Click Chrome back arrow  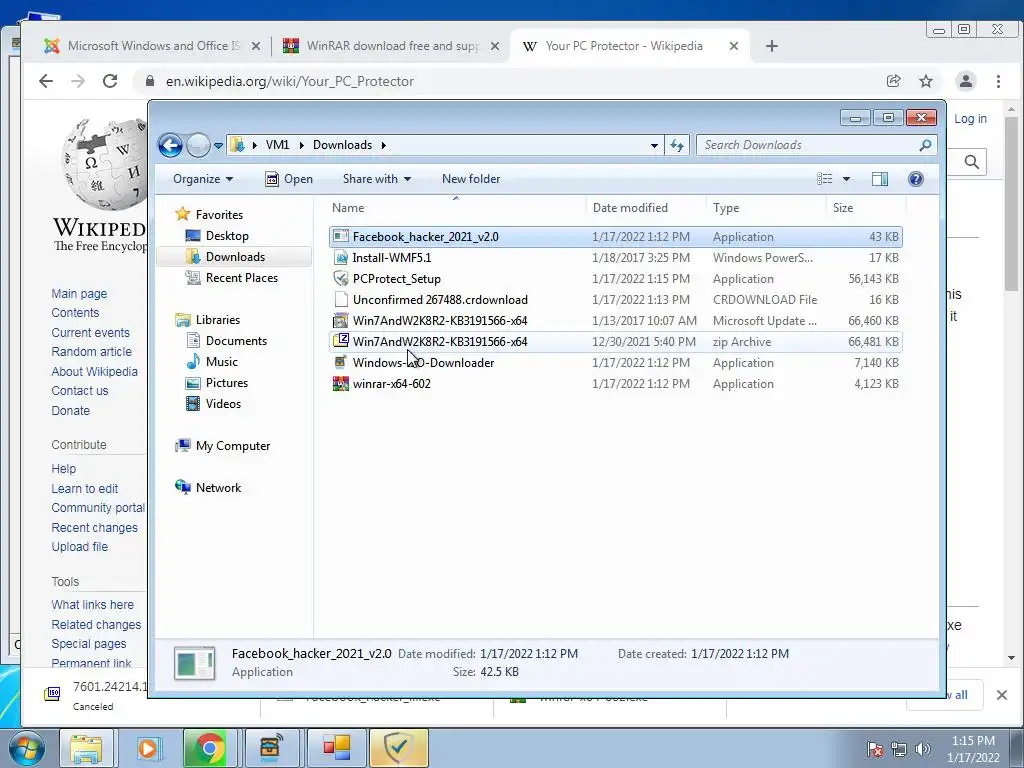[45, 81]
